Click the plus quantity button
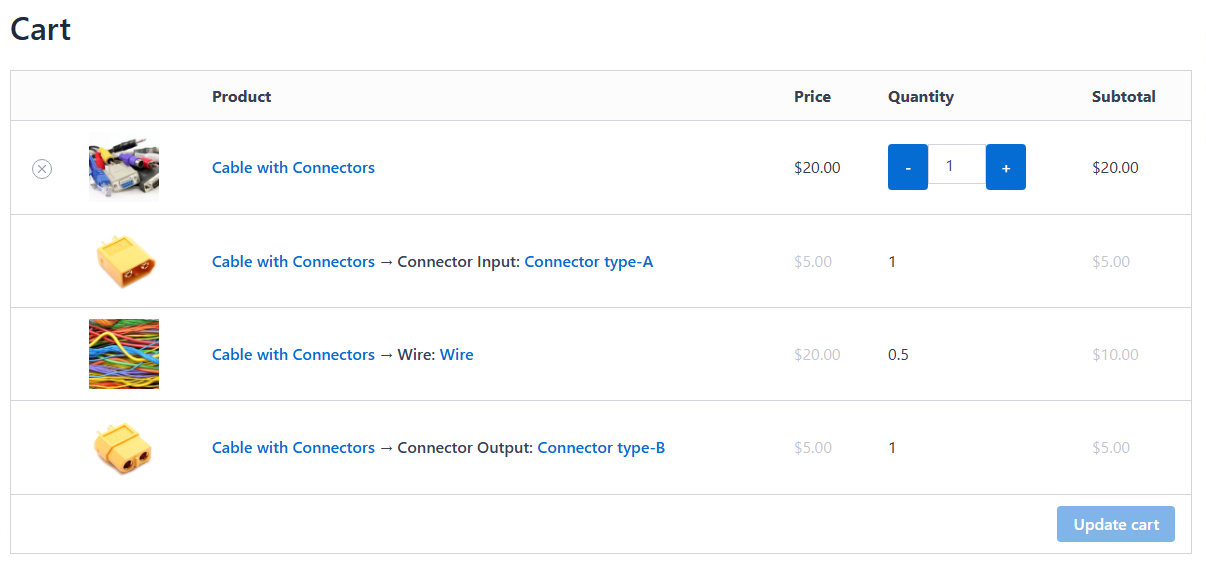This screenshot has height=571, width=1206. coord(1005,167)
